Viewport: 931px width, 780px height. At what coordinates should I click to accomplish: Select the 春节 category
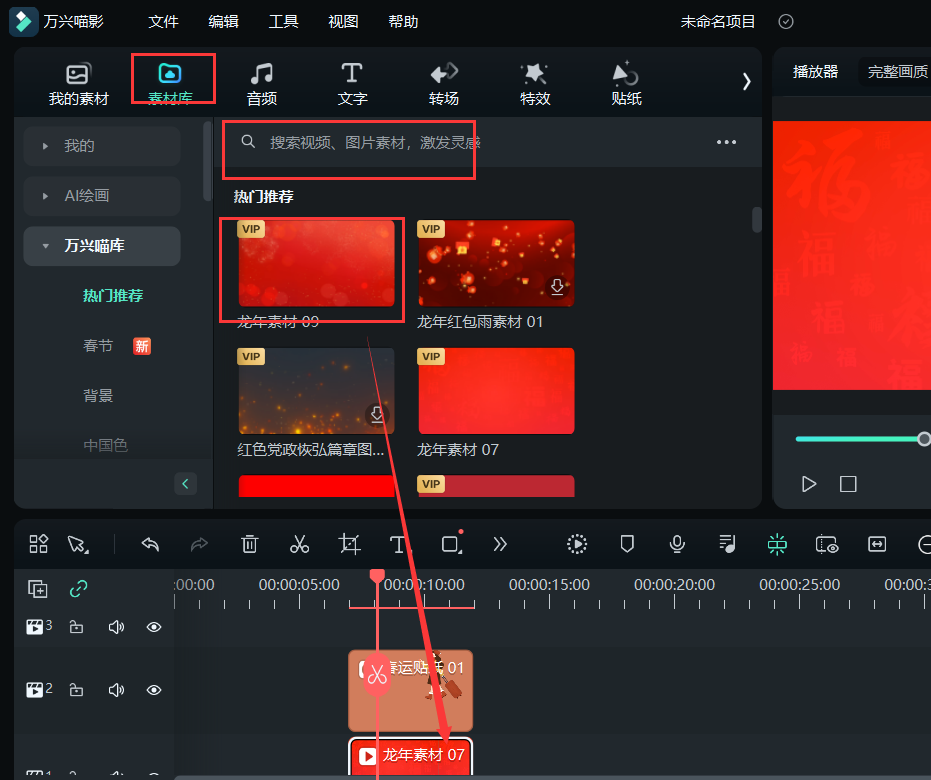coord(98,346)
